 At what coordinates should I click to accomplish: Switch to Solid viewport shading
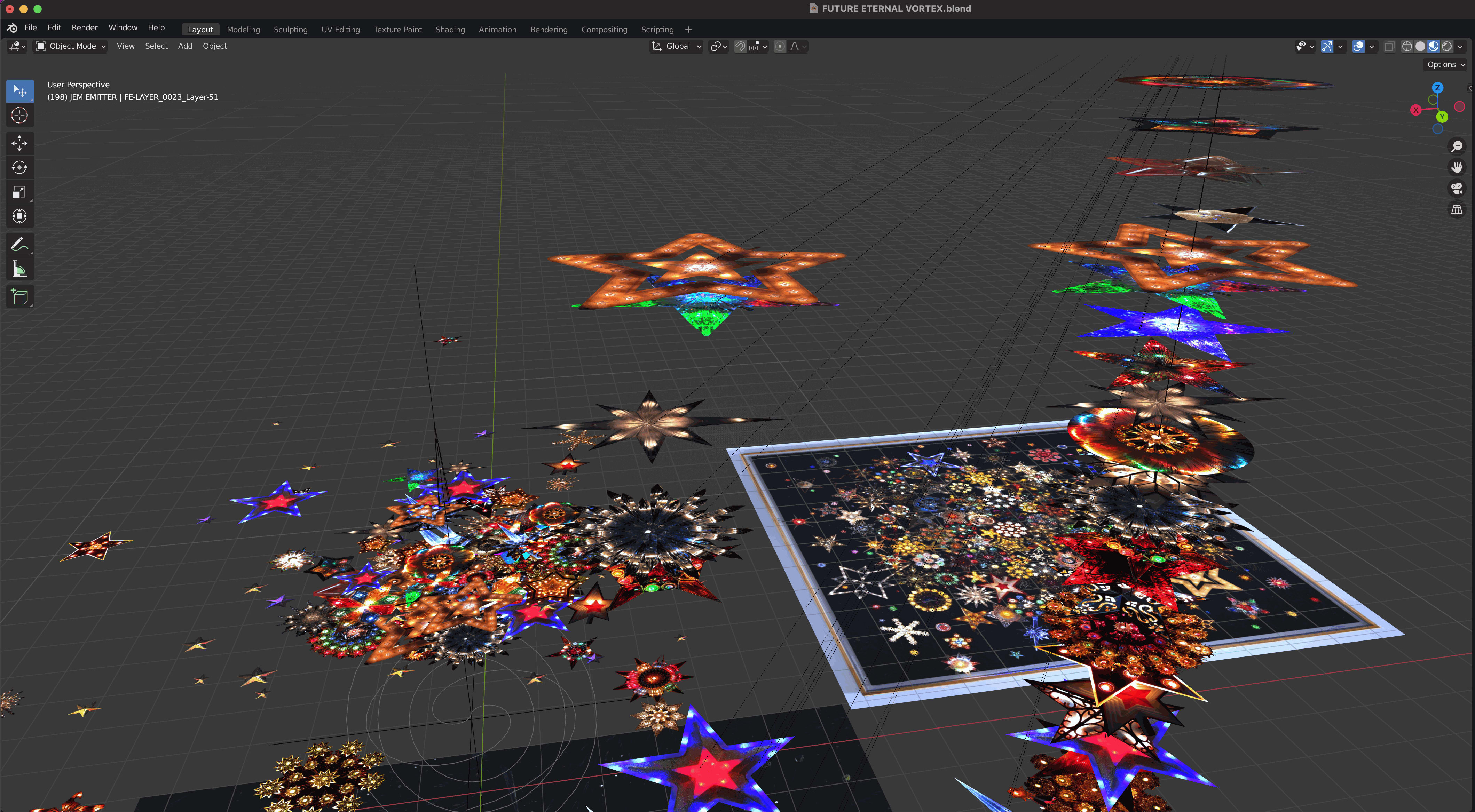coord(1420,46)
